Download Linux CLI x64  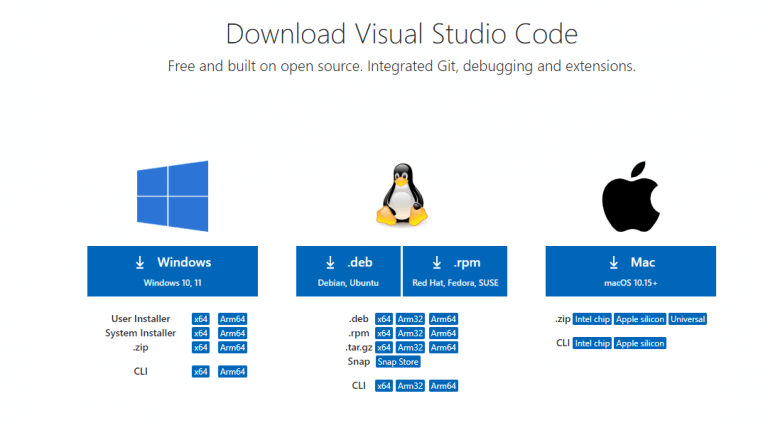click(384, 385)
